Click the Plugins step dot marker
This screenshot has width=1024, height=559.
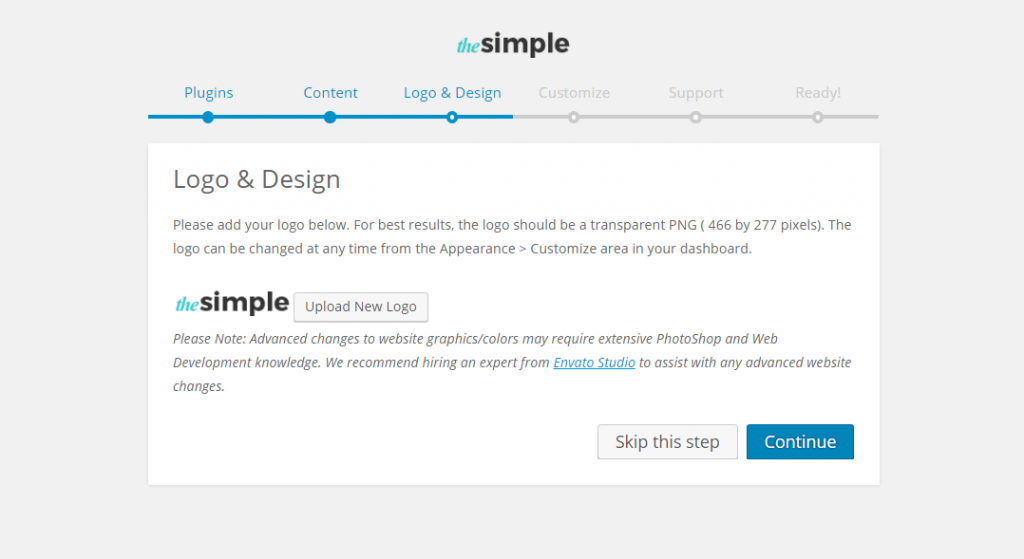[x=208, y=118]
